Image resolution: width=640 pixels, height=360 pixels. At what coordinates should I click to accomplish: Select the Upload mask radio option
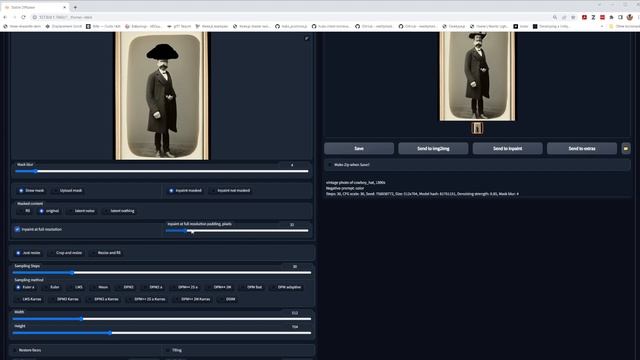tap(67, 191)
